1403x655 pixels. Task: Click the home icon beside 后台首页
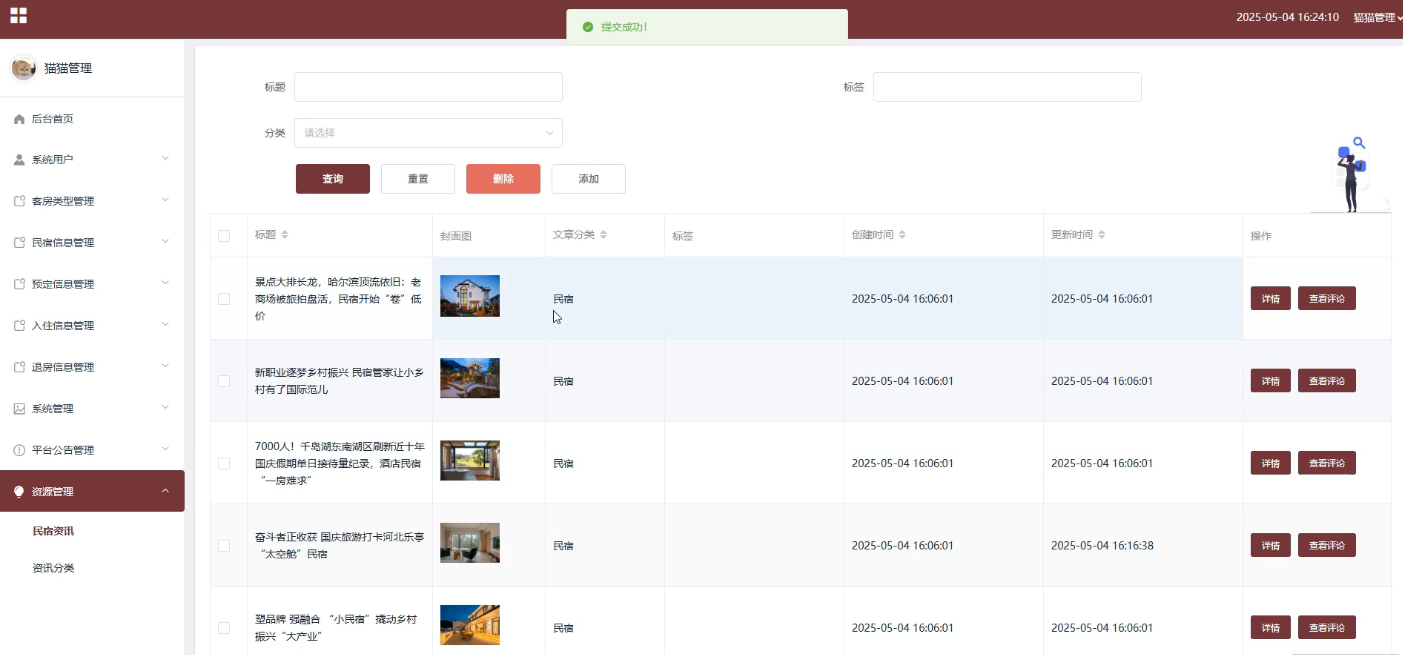pos(19,119)
